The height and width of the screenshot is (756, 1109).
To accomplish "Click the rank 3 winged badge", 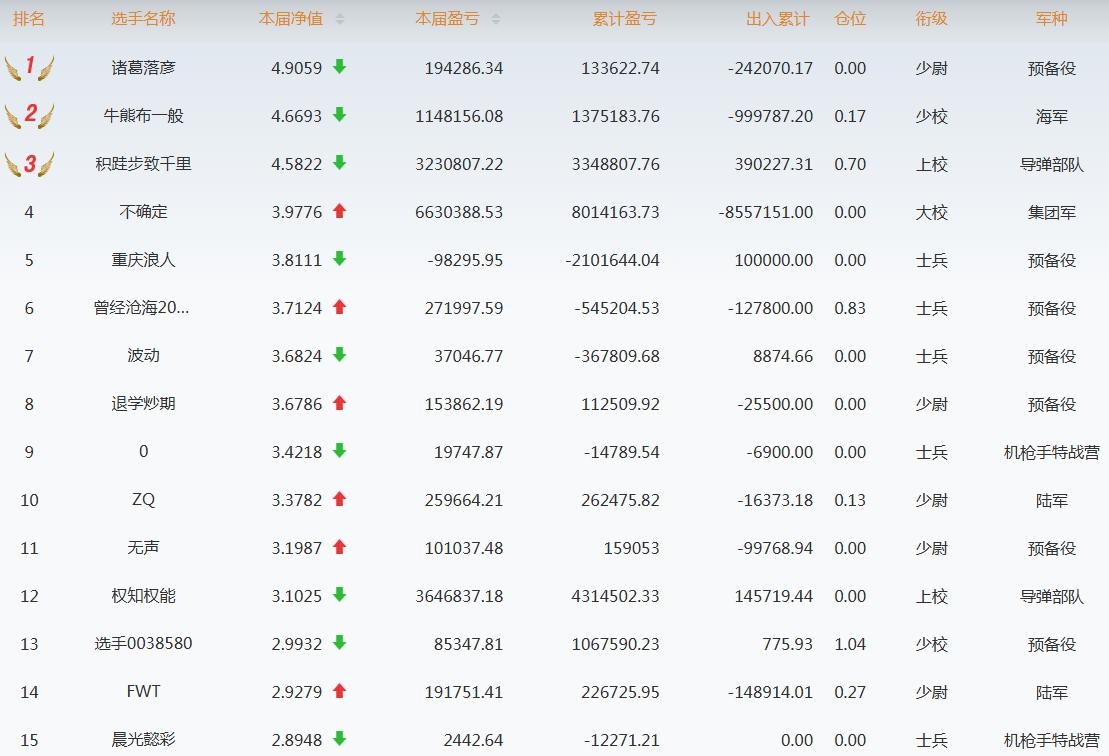I will pos(29,164).
